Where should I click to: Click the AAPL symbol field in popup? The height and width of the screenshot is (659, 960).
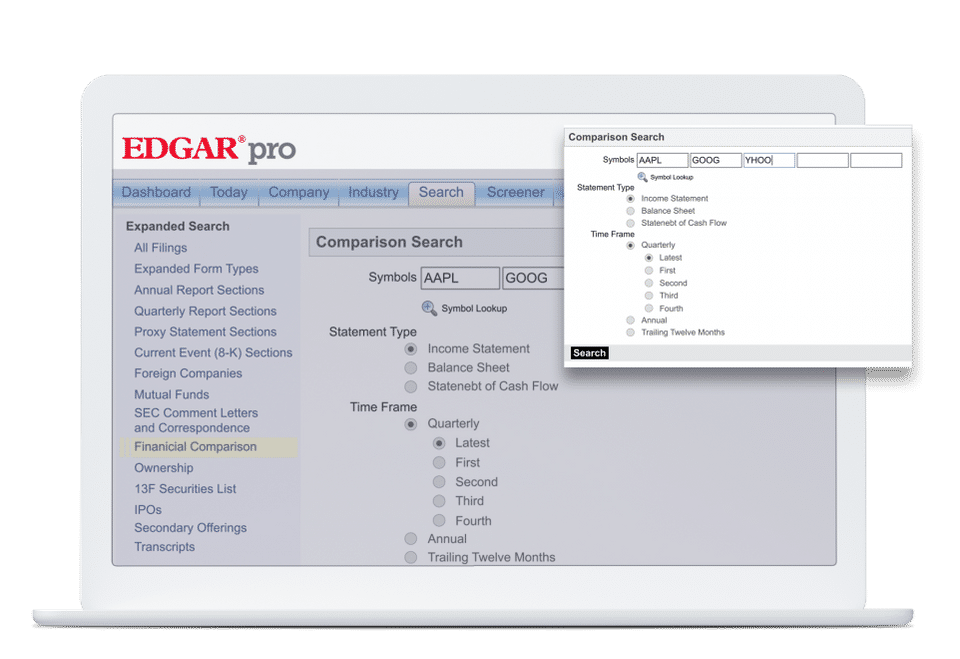point(662,160)
